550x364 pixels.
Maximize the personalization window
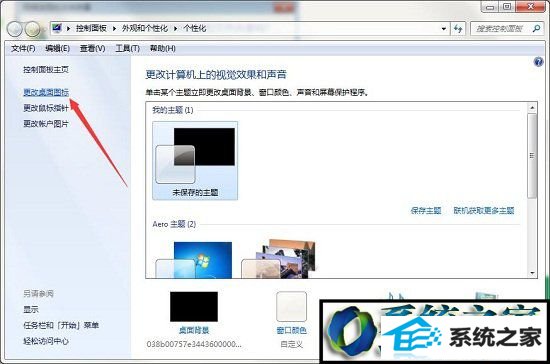[507, 6]
